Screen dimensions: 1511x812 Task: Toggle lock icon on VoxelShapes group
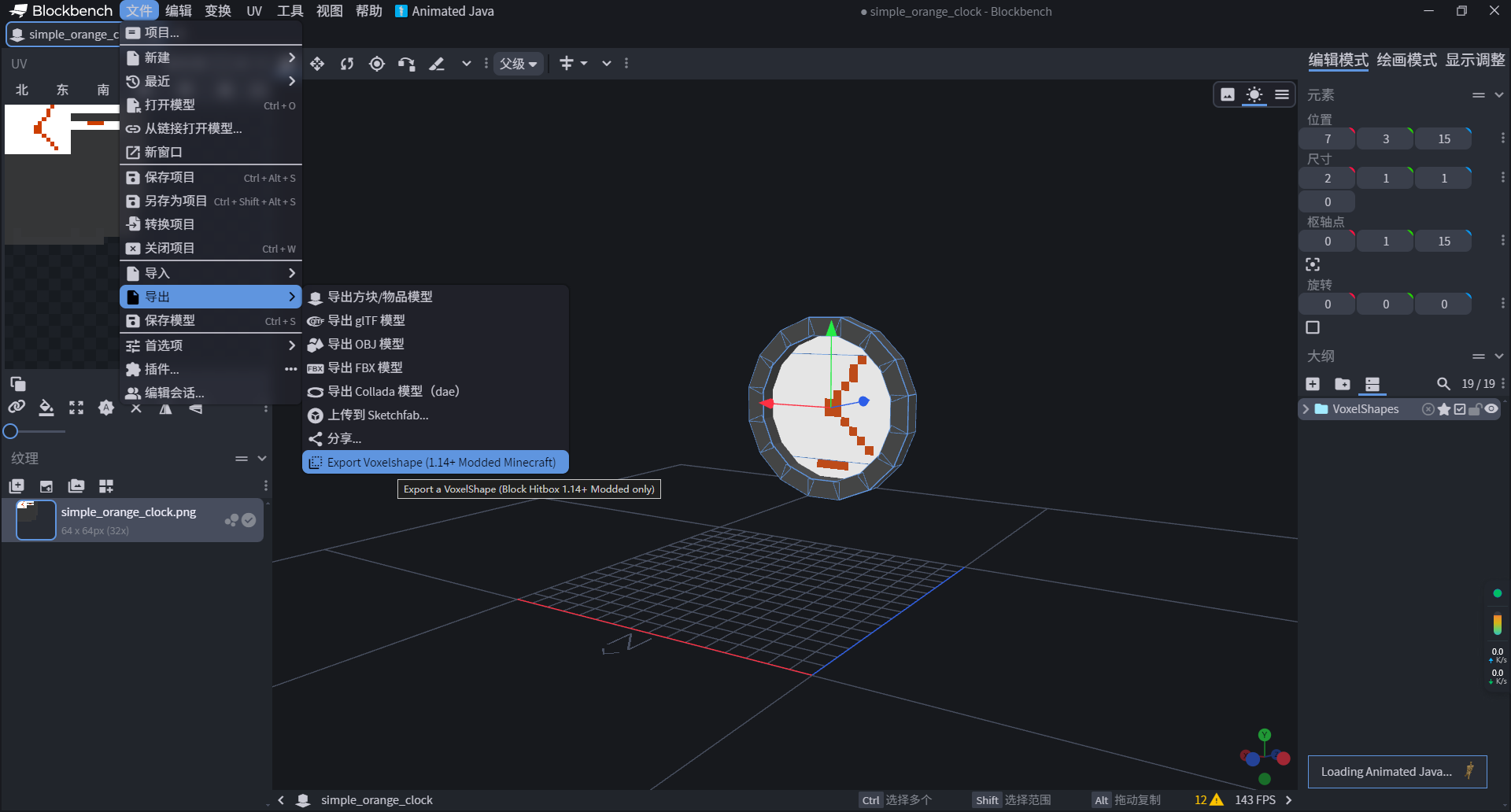point(1476,409)
